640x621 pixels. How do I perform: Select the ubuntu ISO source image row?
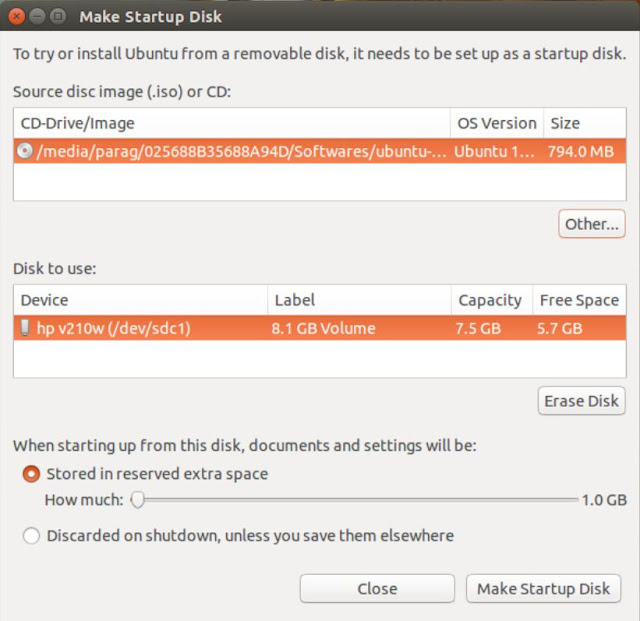tap(240, 152)
